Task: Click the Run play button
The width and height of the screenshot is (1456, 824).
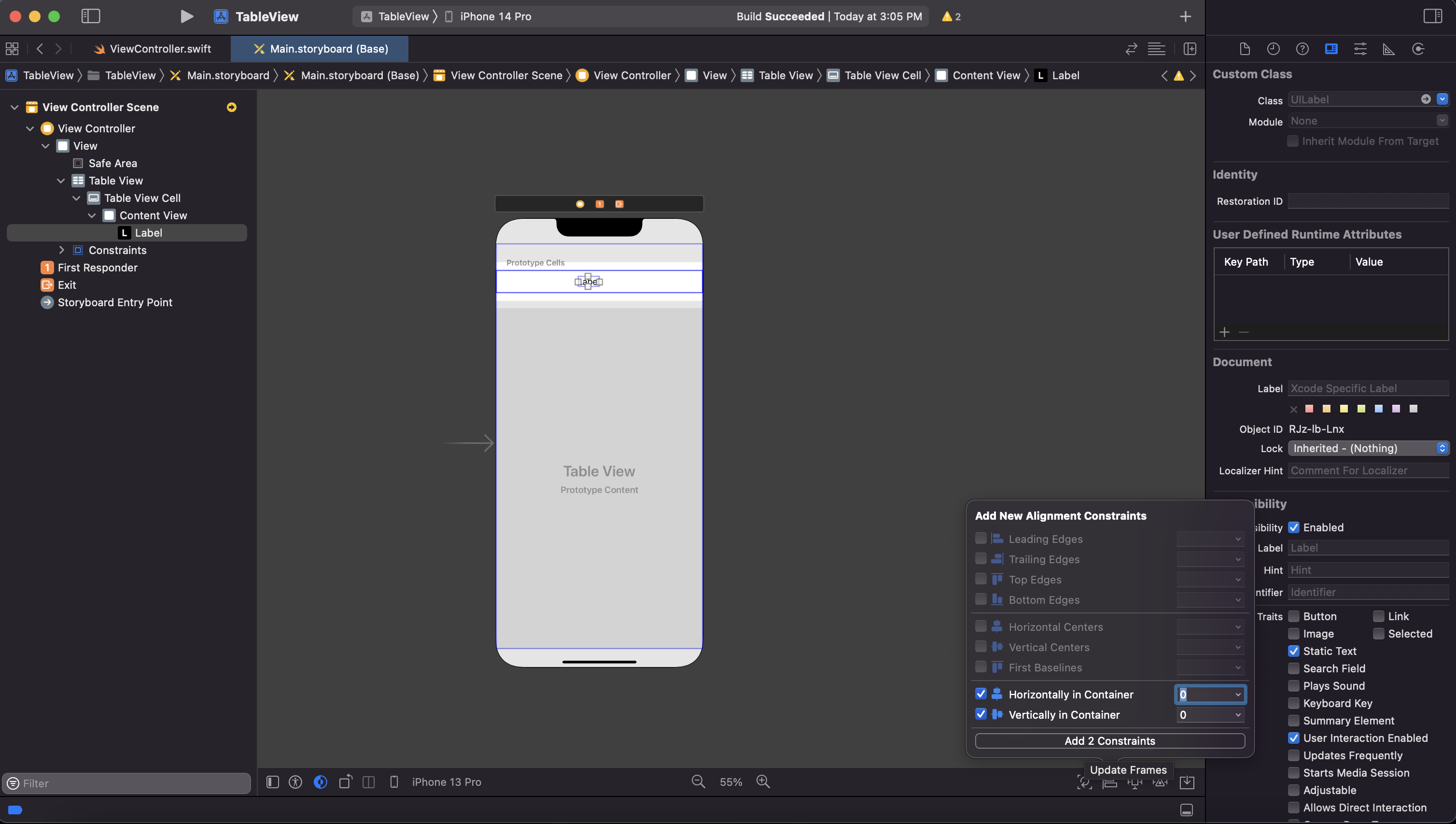Action: (186, 16)
